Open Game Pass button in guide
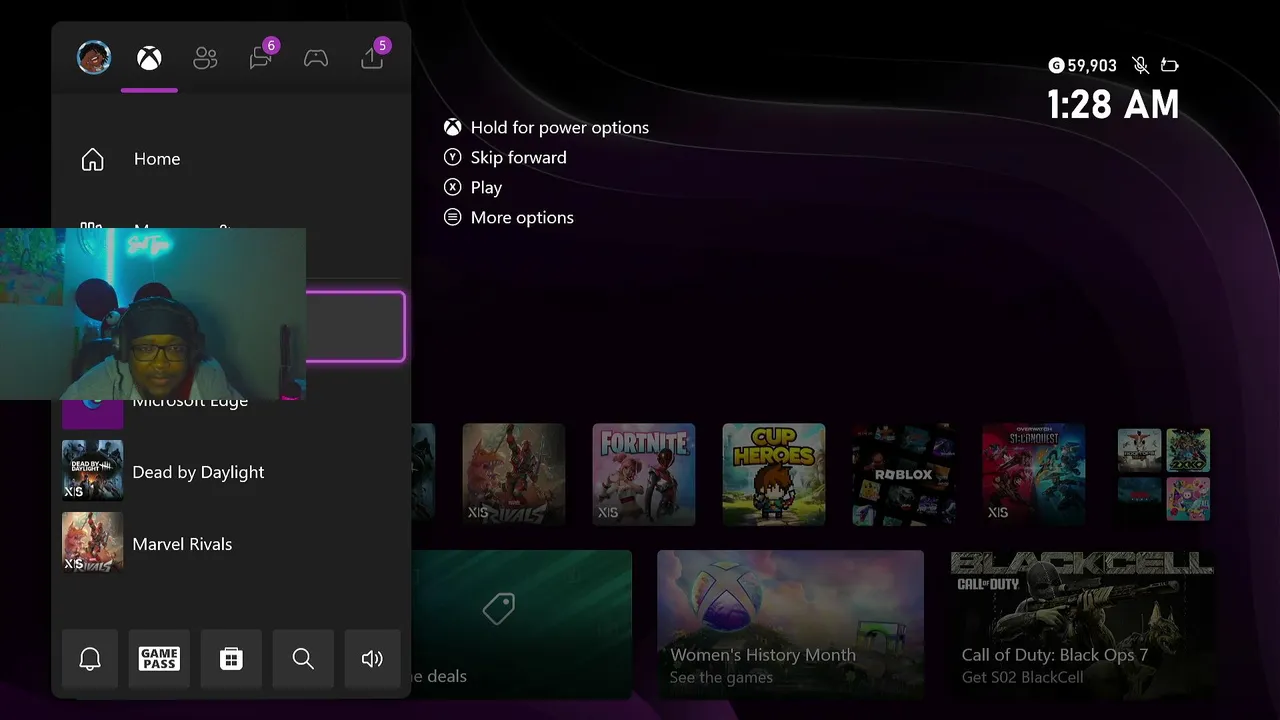The width and height of the screenshot is (1280, 720). pos(159,659)
